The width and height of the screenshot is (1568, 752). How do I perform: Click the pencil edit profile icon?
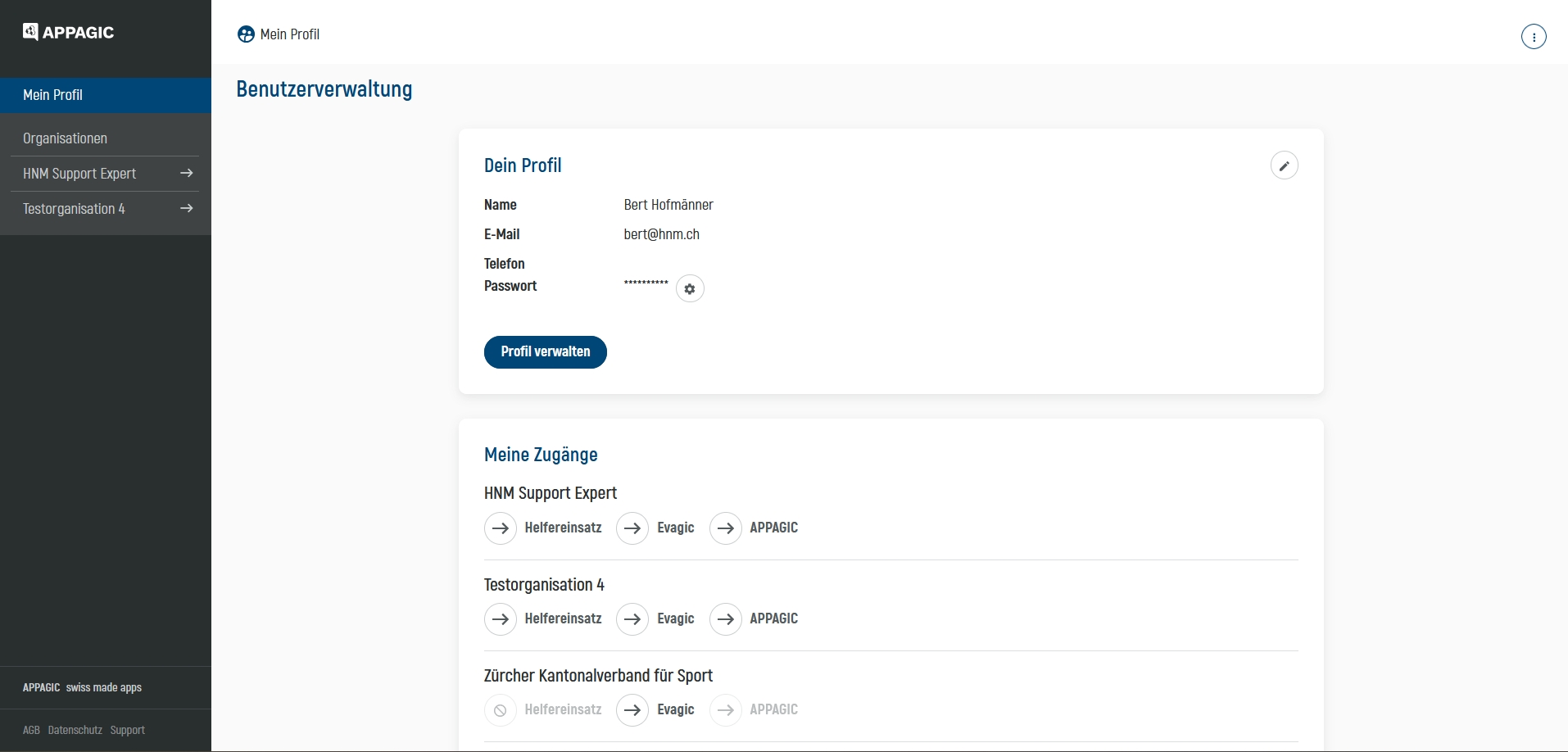click(x=1284, y=165)
